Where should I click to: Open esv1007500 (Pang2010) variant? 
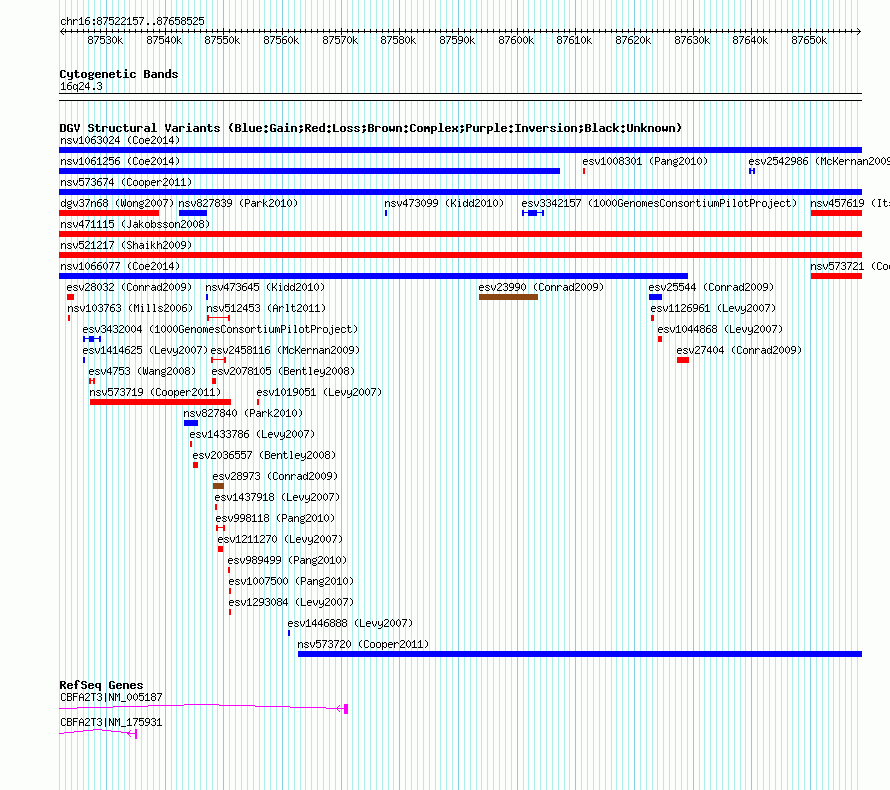click(291, 581)
